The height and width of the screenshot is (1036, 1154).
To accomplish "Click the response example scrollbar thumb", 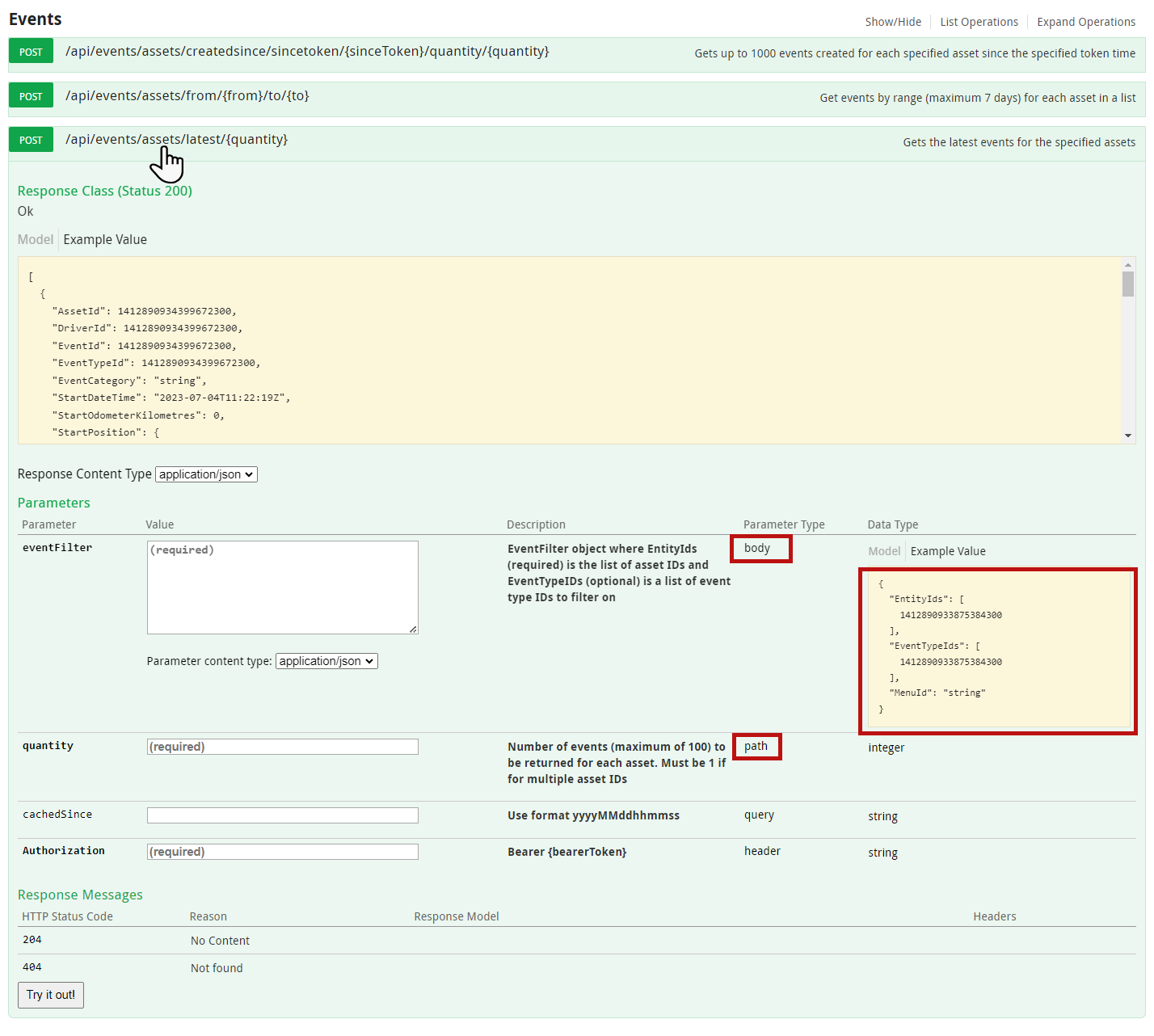I will coord(1128,284).
